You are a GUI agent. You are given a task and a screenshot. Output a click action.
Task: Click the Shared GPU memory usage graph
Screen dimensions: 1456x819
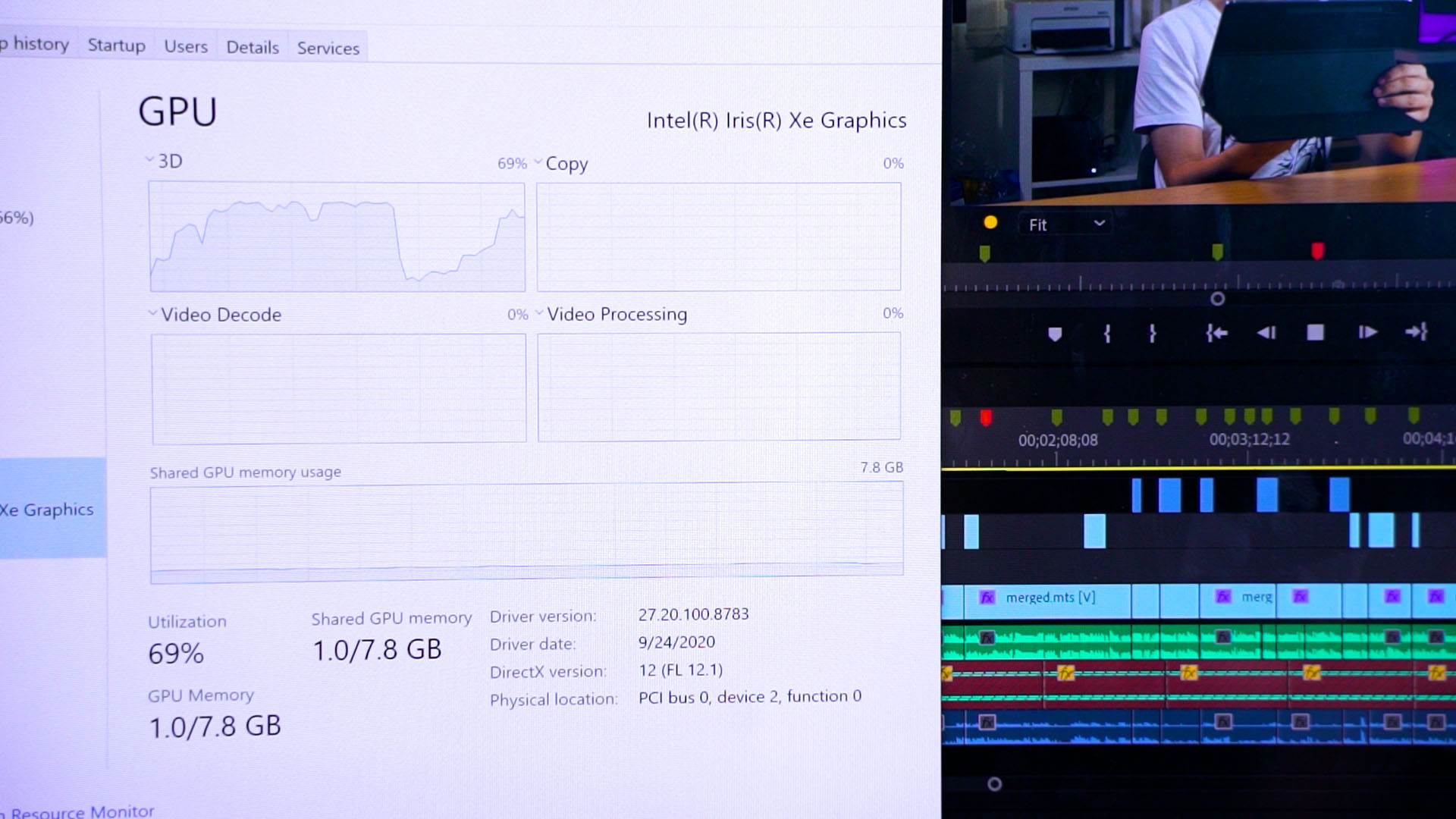[x=526, y=532]
